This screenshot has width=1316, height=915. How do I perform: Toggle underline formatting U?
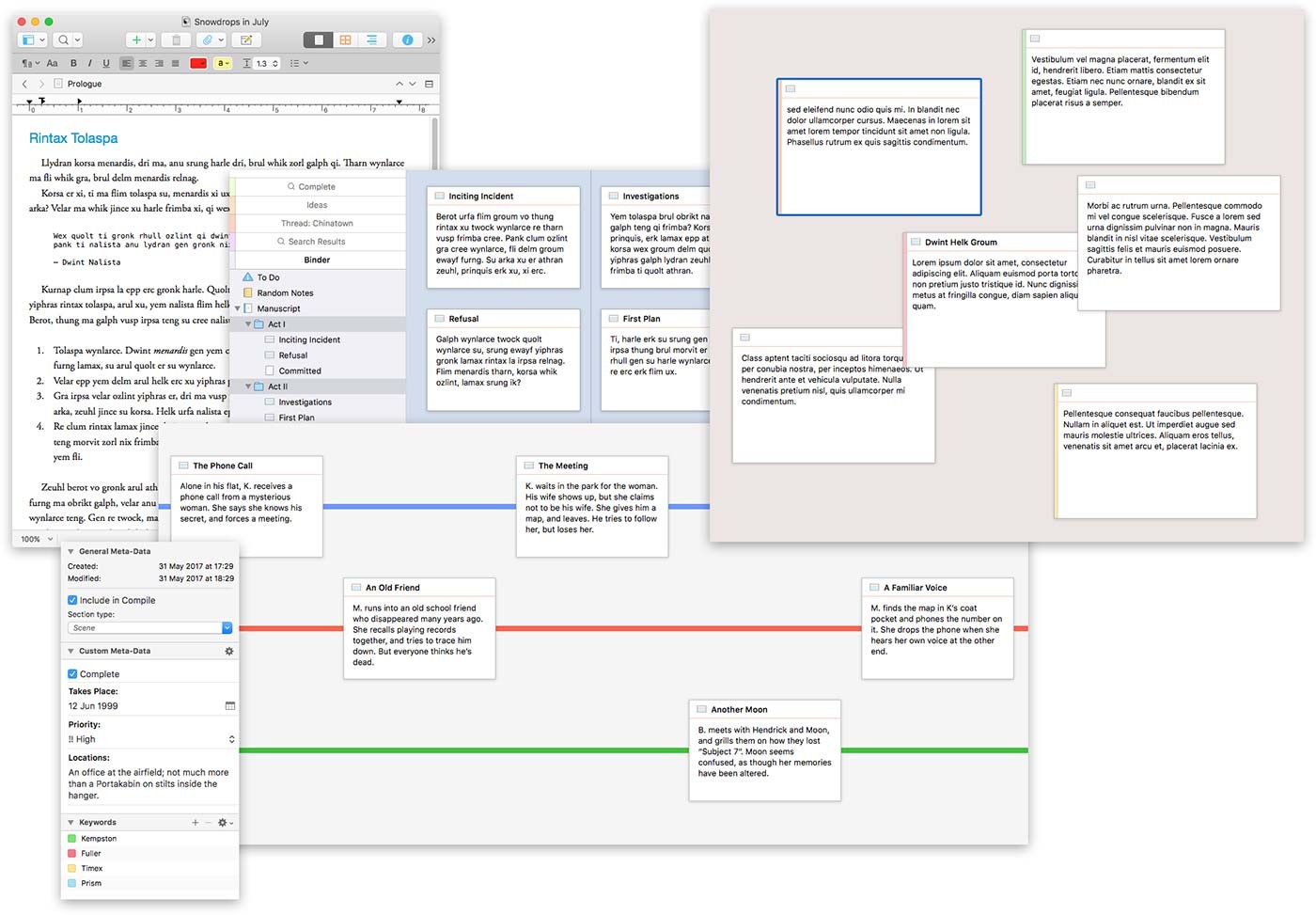point(105,64)
